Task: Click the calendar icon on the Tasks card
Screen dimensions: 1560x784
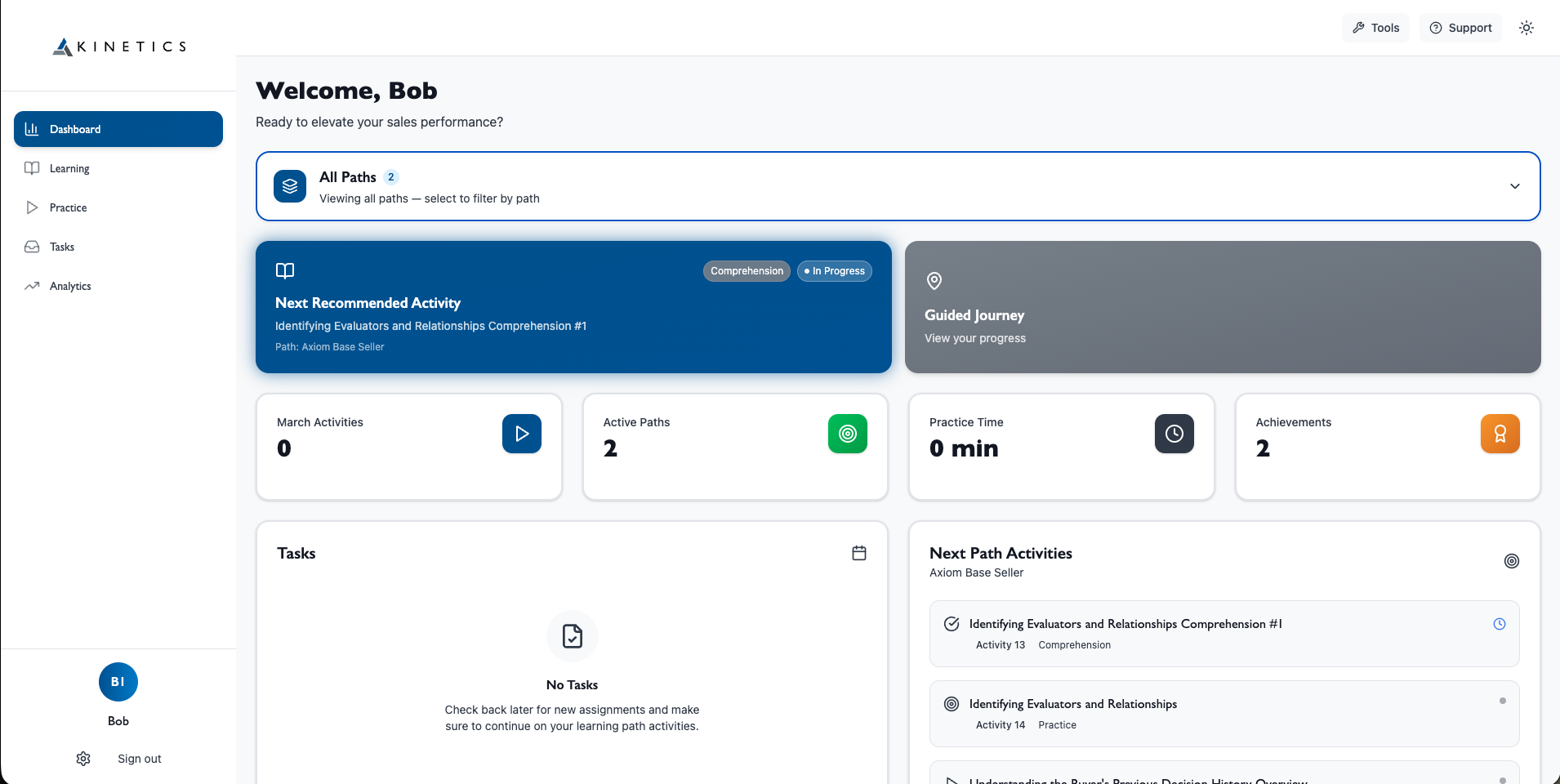Action: 858,553
